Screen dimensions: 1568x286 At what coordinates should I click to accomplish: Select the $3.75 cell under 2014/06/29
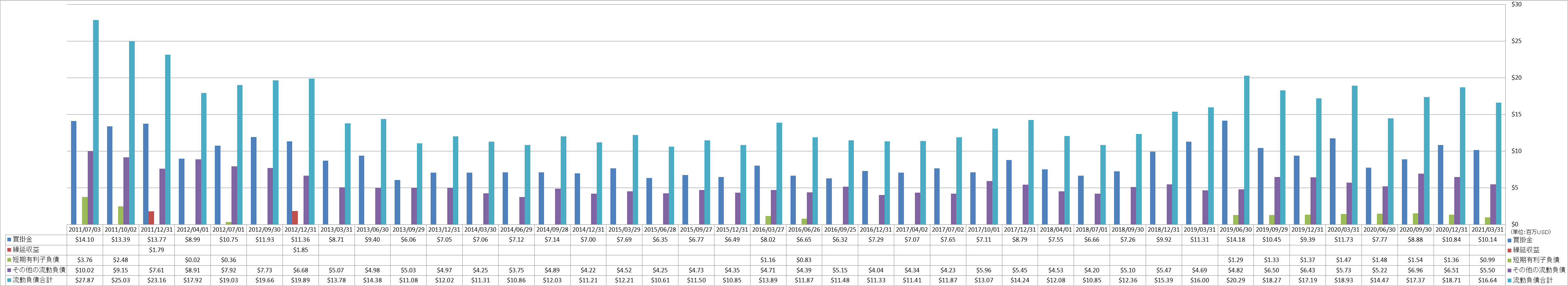click(516, 270)
